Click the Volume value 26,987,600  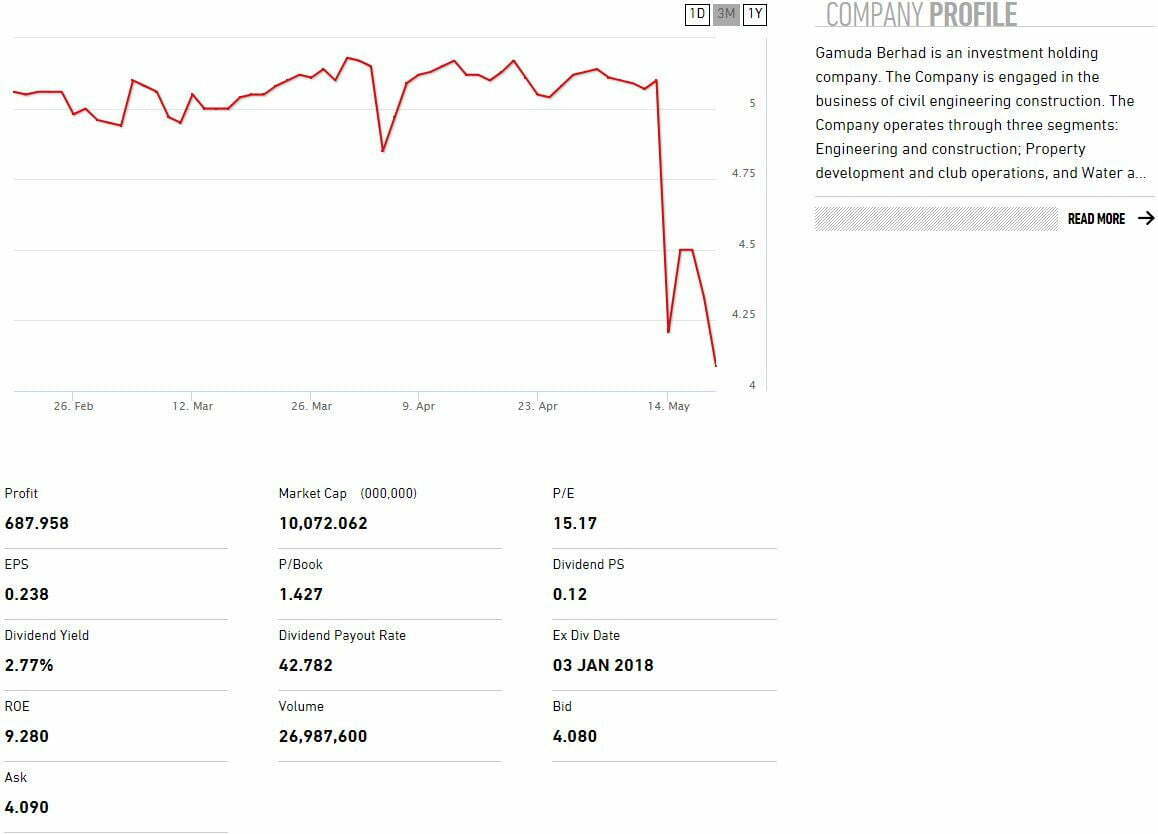tap(323, 736)
